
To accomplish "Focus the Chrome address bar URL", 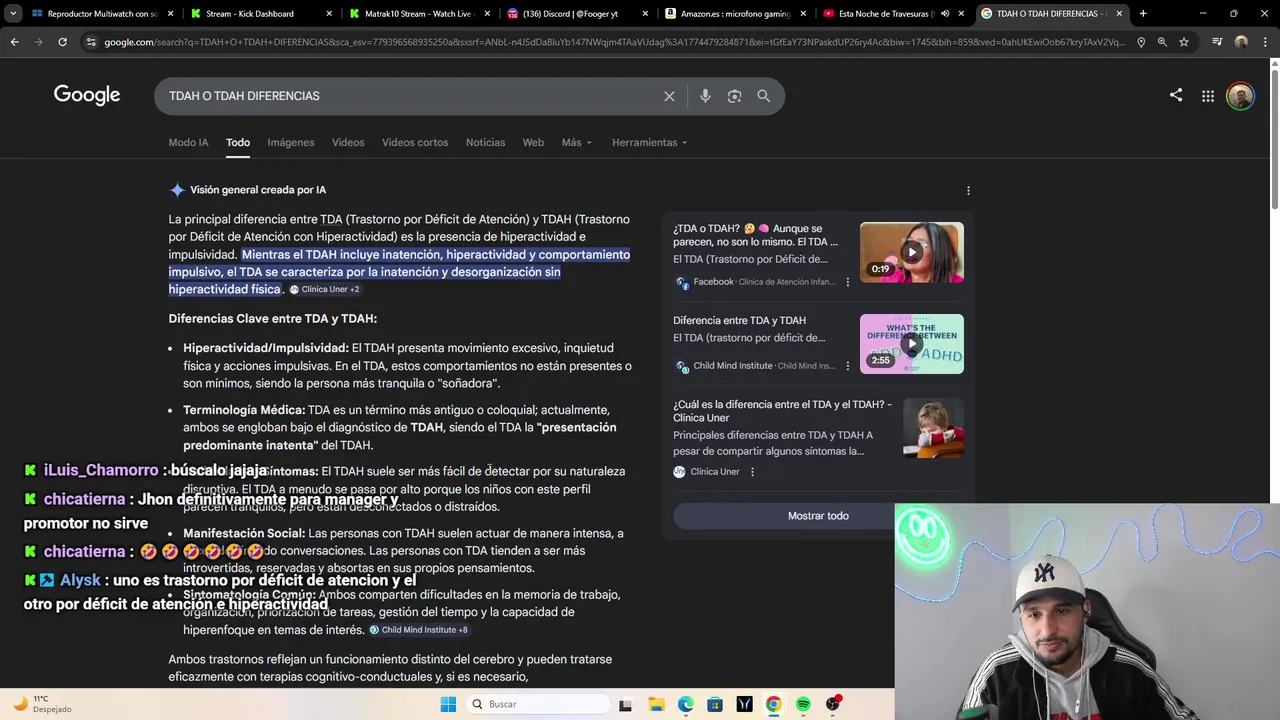I will click(614, 42).
